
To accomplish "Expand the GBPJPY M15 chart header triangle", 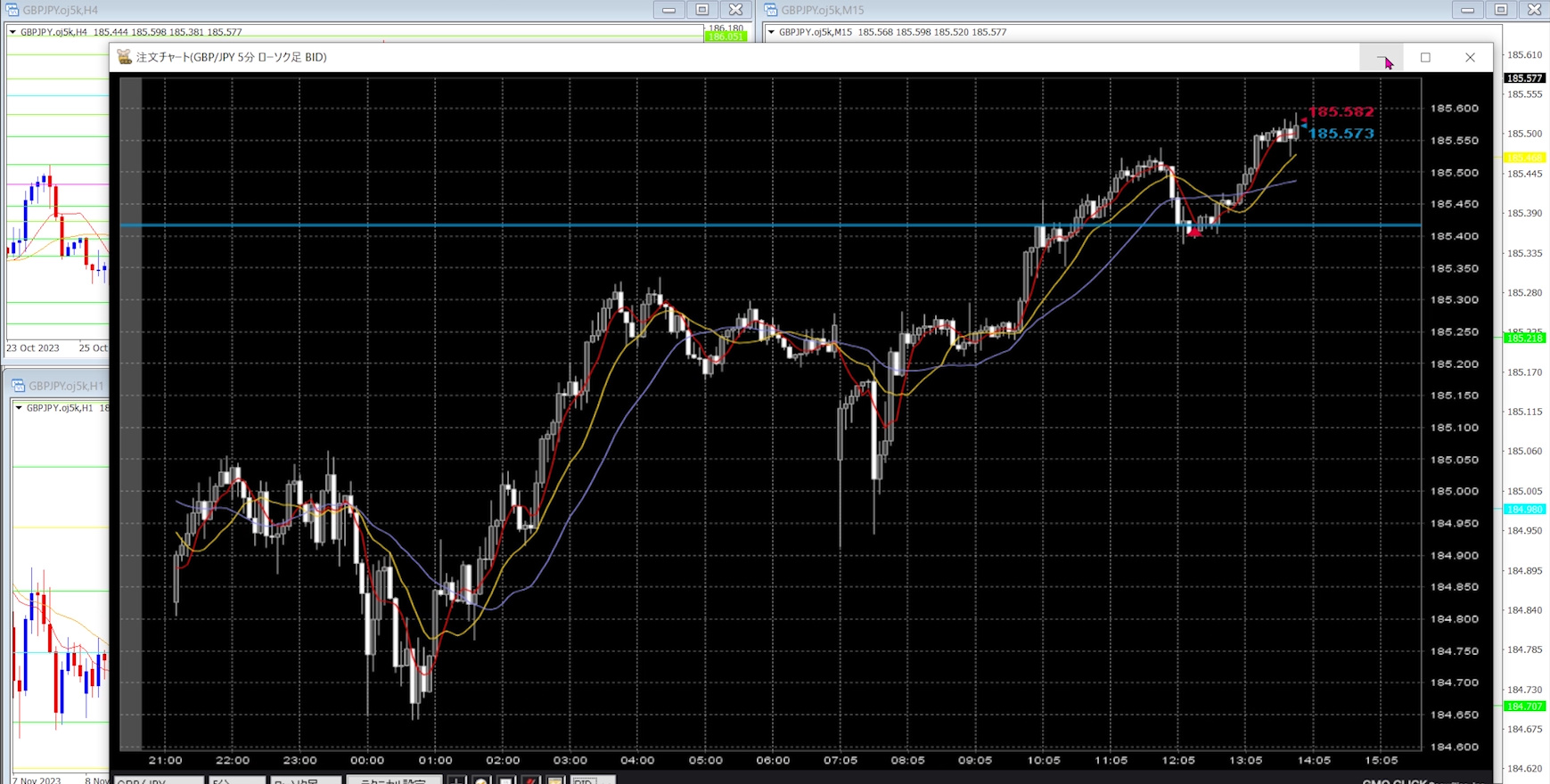I will click(771, 32).
